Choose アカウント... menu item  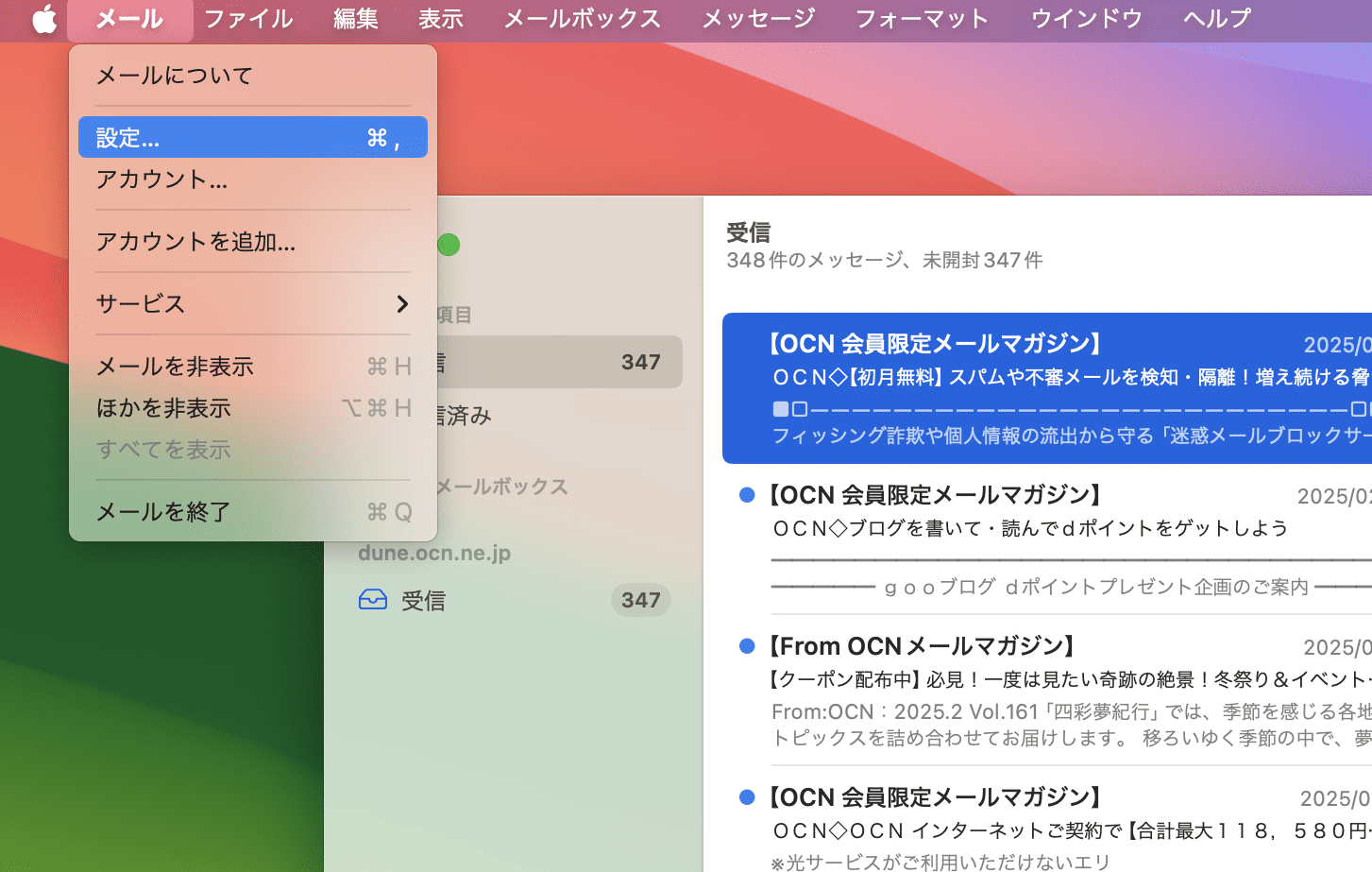pyautogui.click(x=253, y=179)
